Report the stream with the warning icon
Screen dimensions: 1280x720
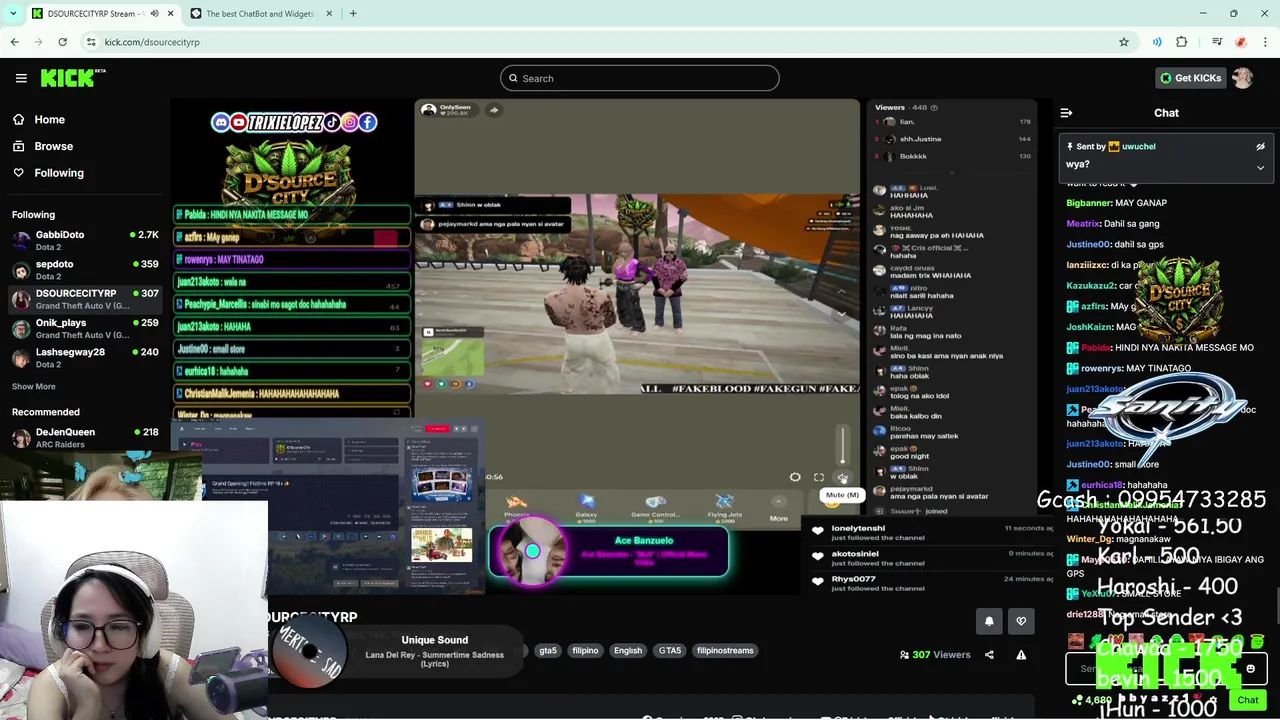(1021, 655)
